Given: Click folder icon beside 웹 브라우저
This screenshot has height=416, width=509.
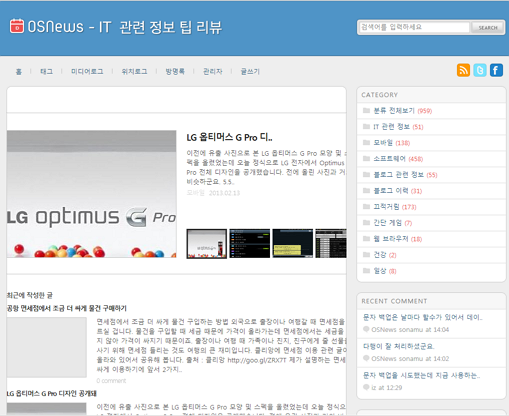Looking at the screenshot, I should 366,238.
